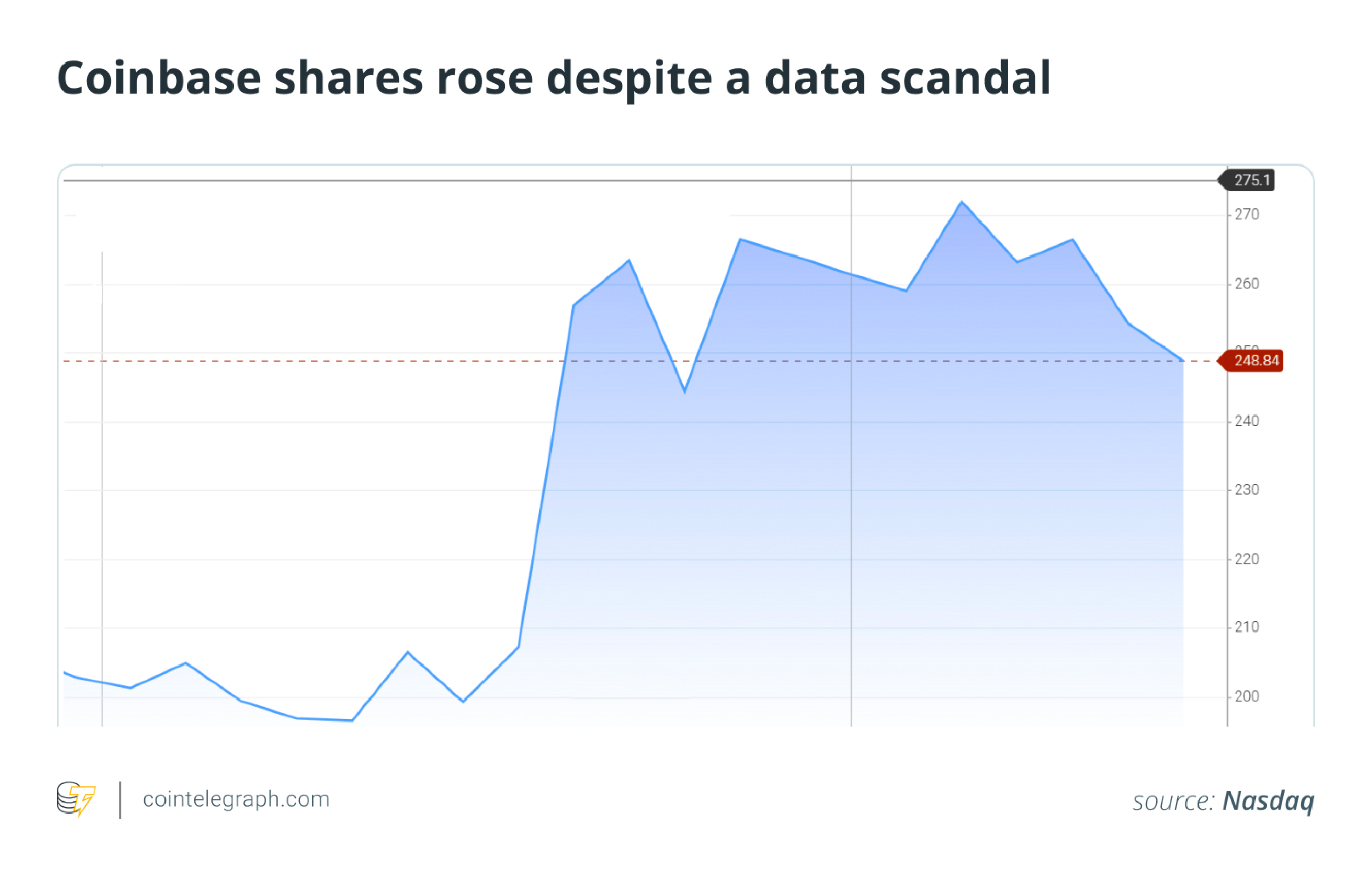Select the 260 y-axis label
This screenshot has height=876, width=1372.
coord(1247,284)
